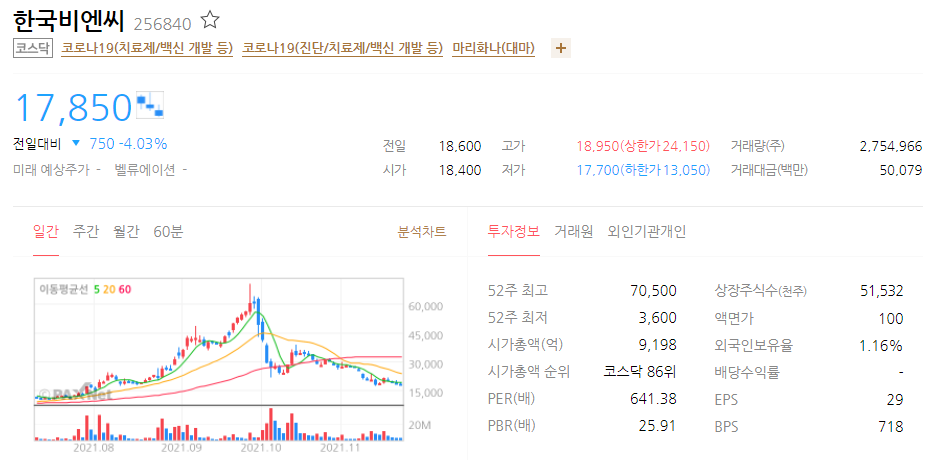Switch chart to 60분 tab

(x=168, y=231)
